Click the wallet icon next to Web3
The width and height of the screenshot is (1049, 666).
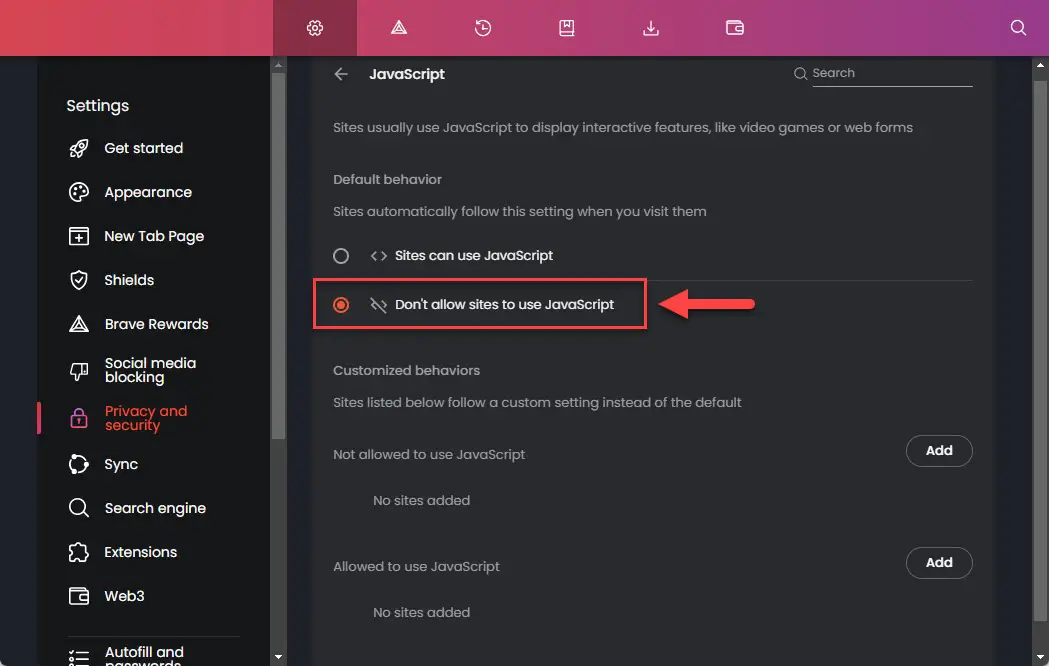(x=79, y=596)
